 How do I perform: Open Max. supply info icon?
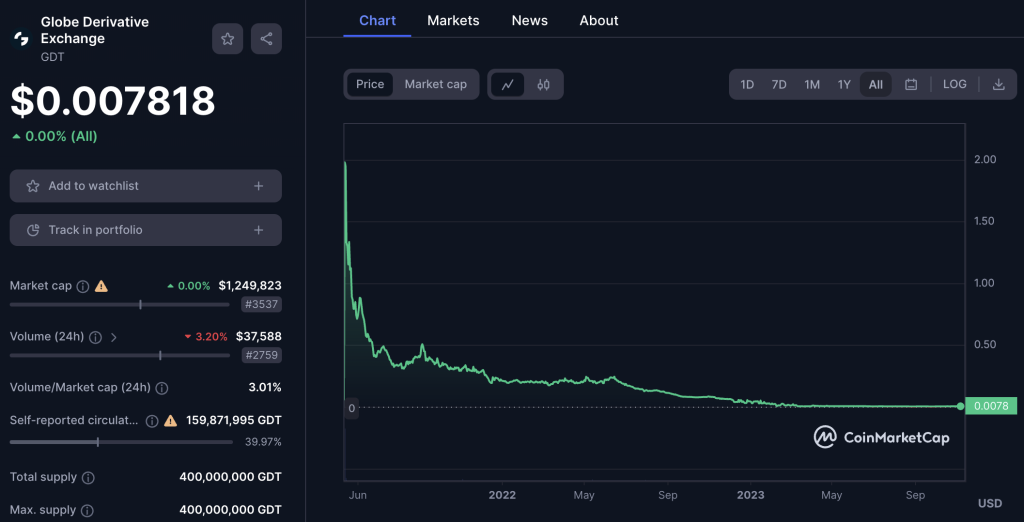point(87,510)
